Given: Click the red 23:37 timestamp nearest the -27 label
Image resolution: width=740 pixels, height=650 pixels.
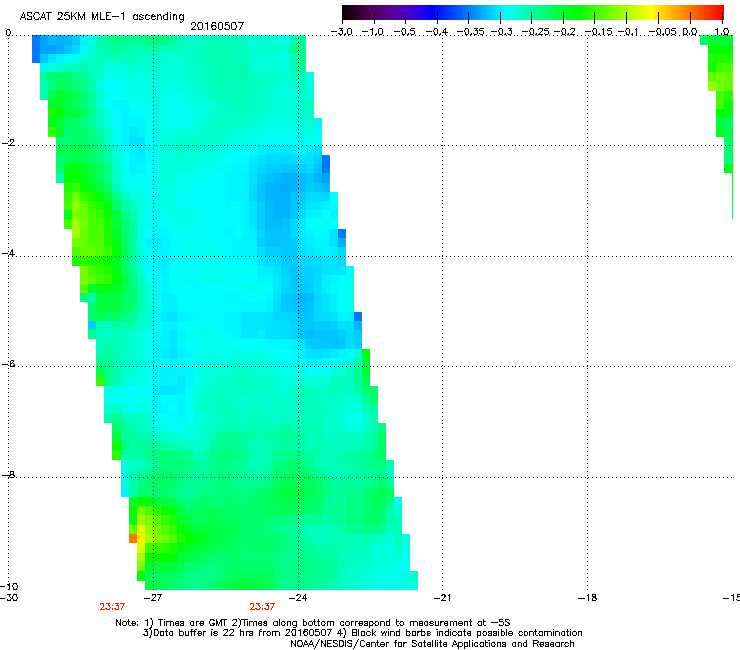Looking at the screenshot, I should coord(112,607).
